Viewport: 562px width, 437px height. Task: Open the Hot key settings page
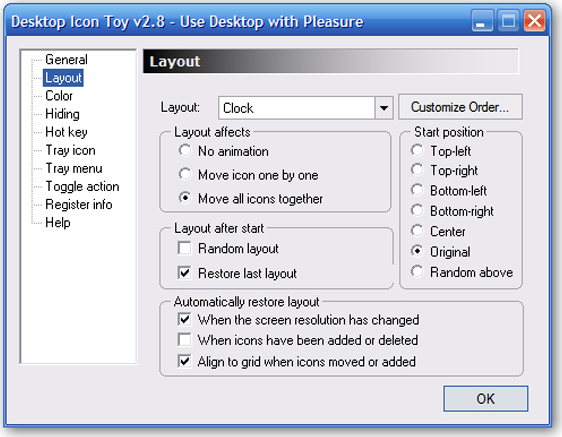[x=66, y=132]
